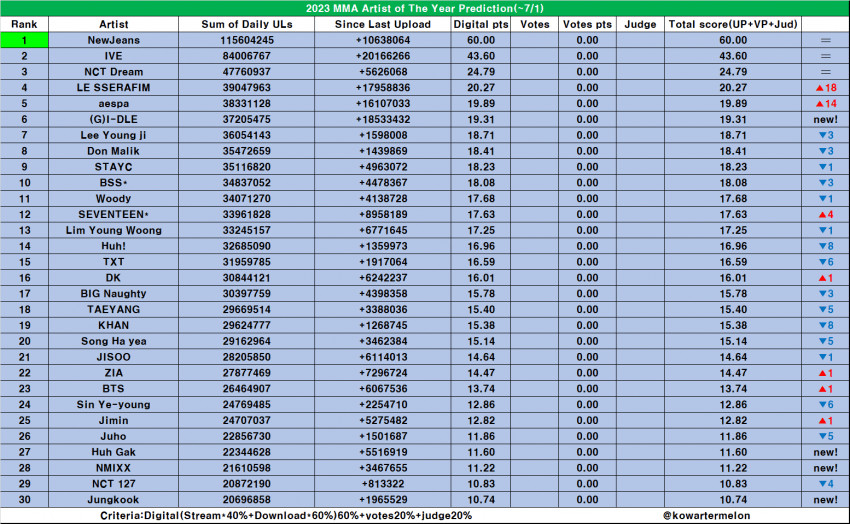Click the equals sign in NewJeans row

[x=825, y=40]
